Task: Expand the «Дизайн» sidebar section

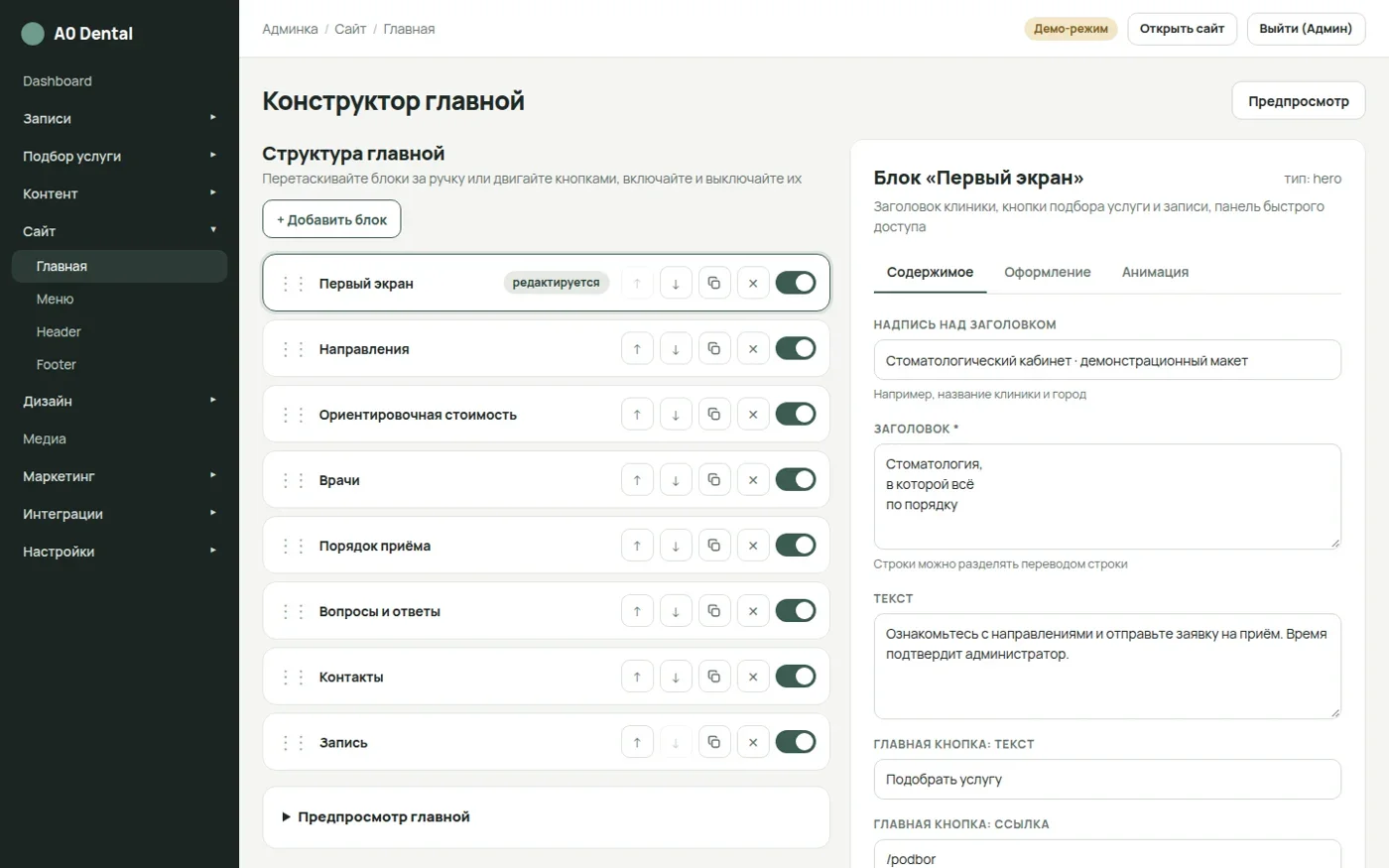Action: tap(119, 401)
